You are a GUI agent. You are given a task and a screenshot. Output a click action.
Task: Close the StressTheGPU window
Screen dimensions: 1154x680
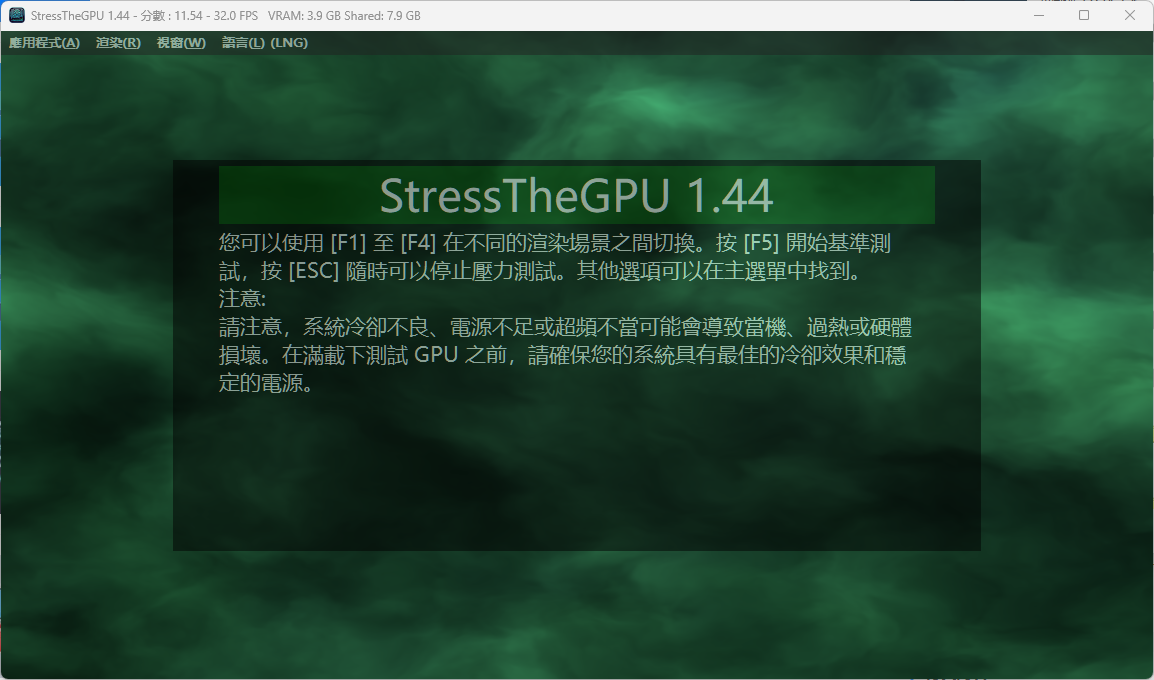tap(1129, 15)
